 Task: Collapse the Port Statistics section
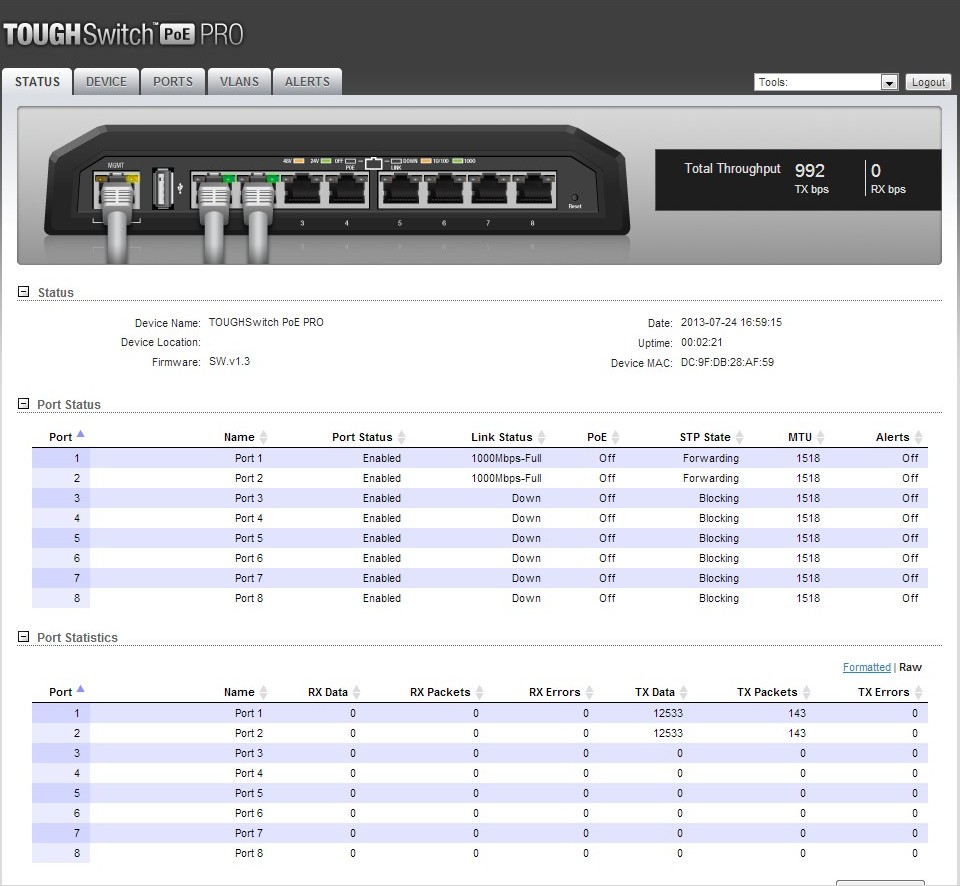tap(23, 637)
